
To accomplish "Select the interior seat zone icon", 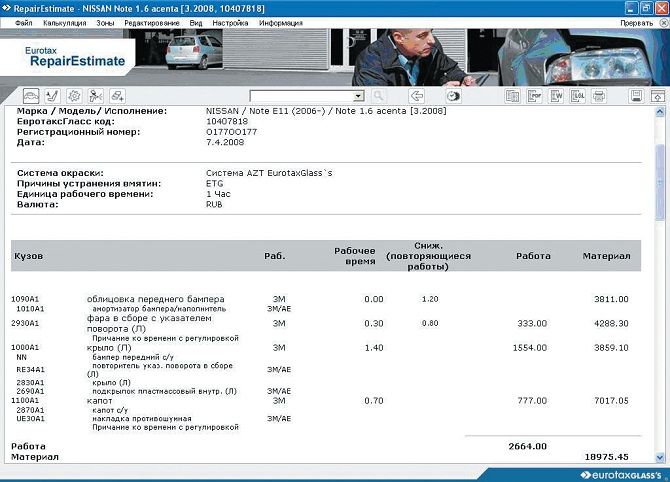I will (x=53, y=96).
